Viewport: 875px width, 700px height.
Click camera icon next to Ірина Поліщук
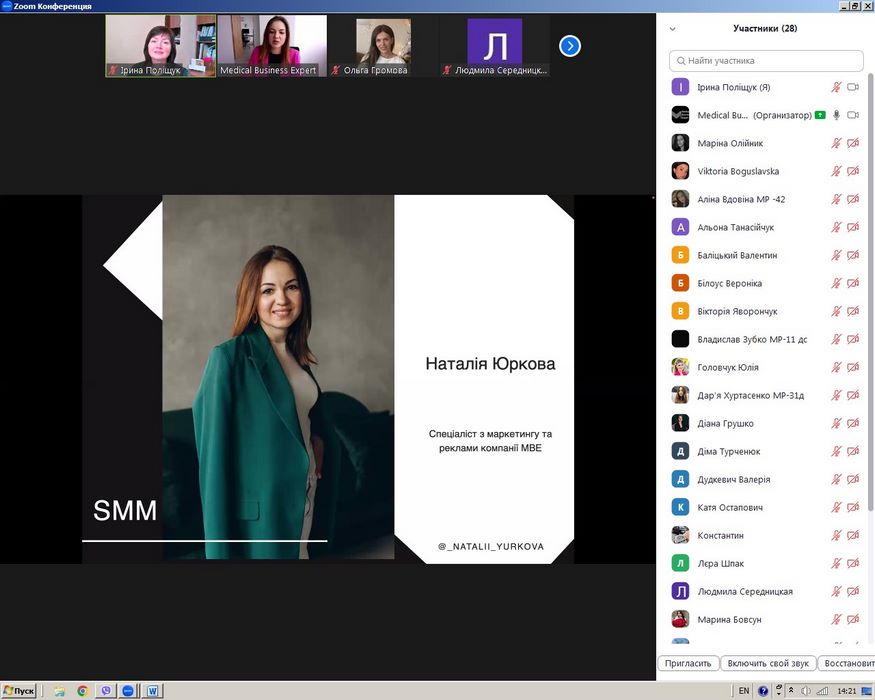coord(853,87)
